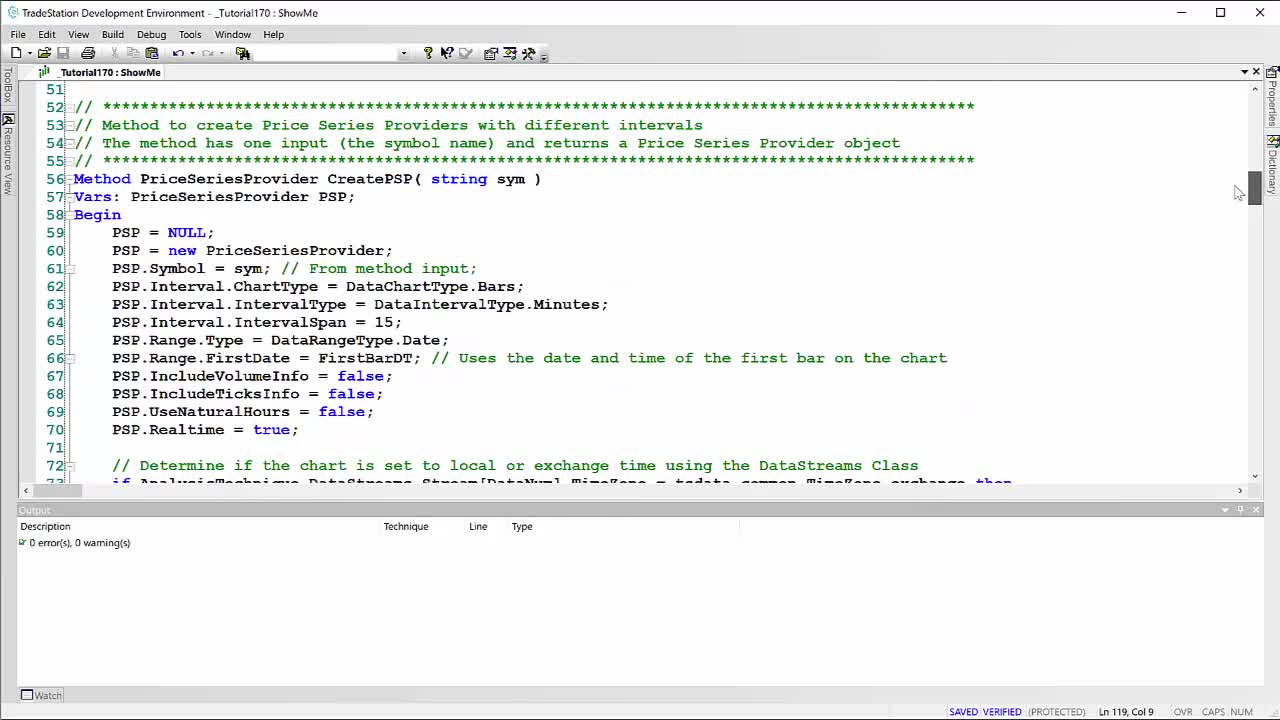Open the Resource View side panel tab
The width and height of the screenshot is (1280, 720).
point(8,154)
